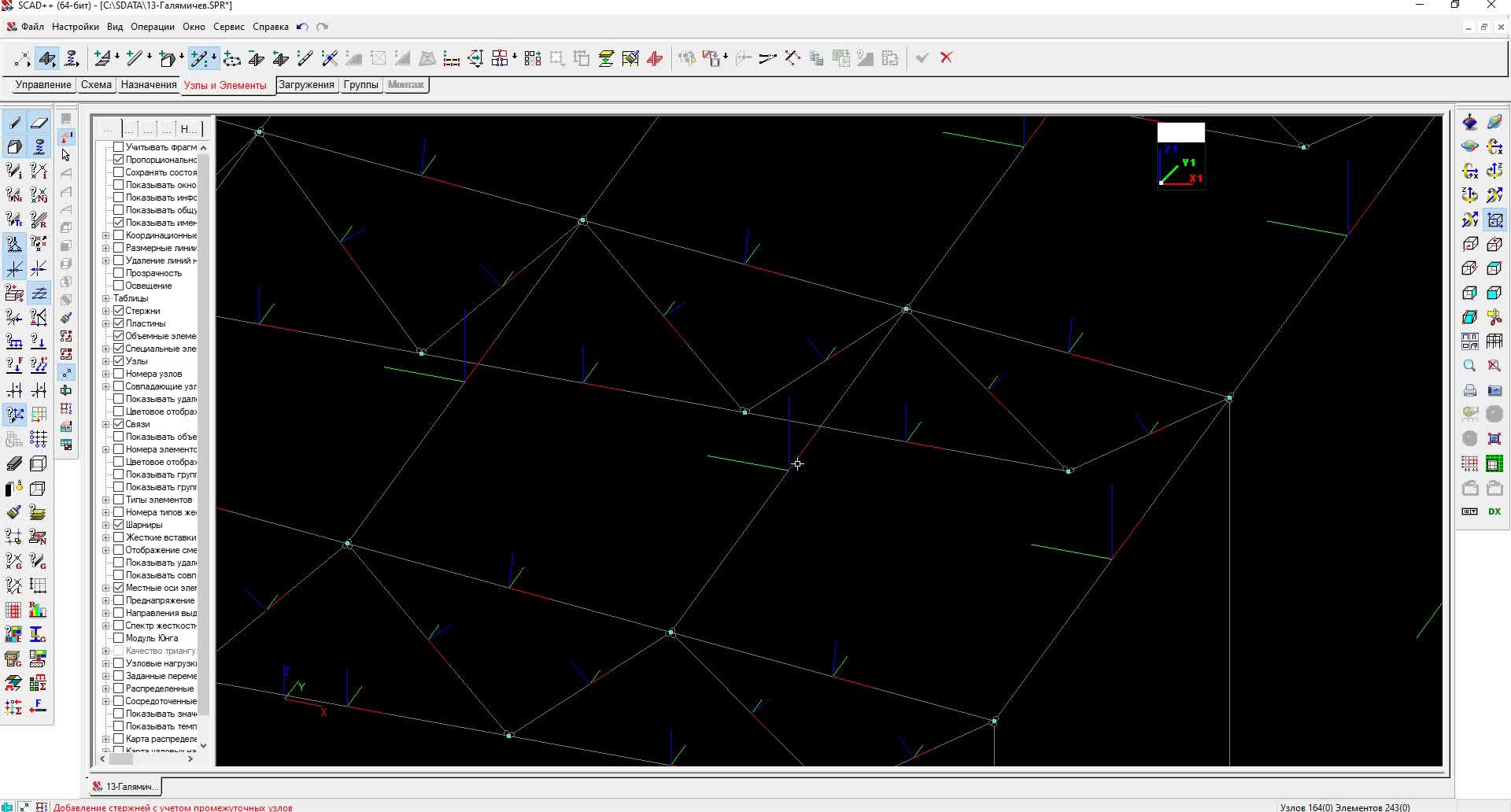Screen dimensions: 1511x812
Task: Click the dashed rectangle selection toolbar icon
Action: (x=557, y=58)
